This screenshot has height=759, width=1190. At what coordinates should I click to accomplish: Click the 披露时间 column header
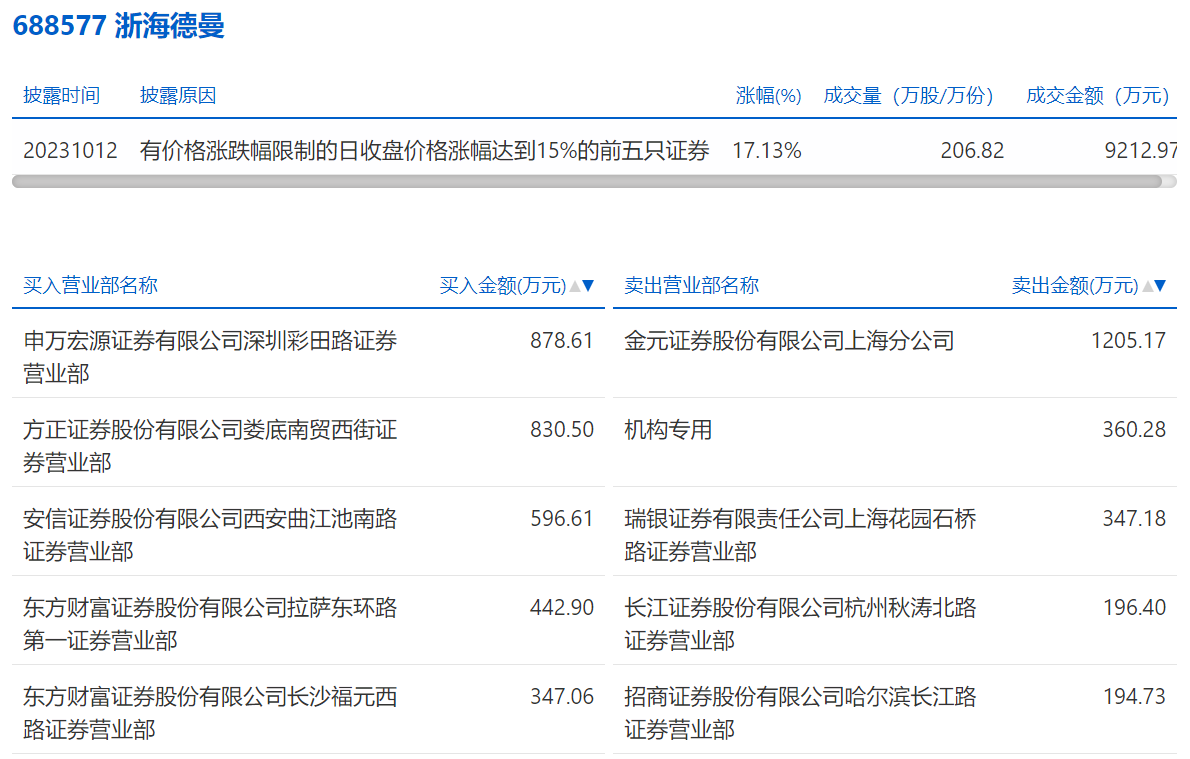61,96
